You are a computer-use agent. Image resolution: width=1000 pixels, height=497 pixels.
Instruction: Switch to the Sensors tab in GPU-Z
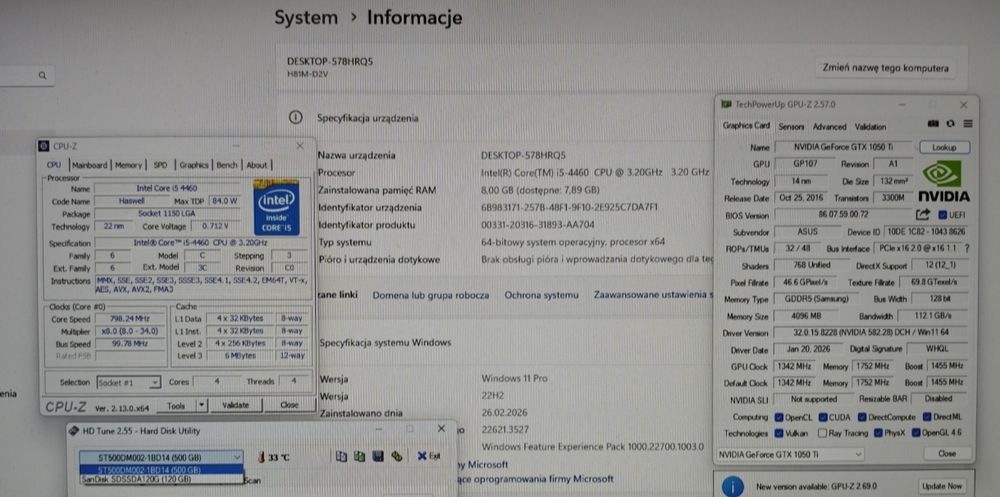[x=791, y=127]
